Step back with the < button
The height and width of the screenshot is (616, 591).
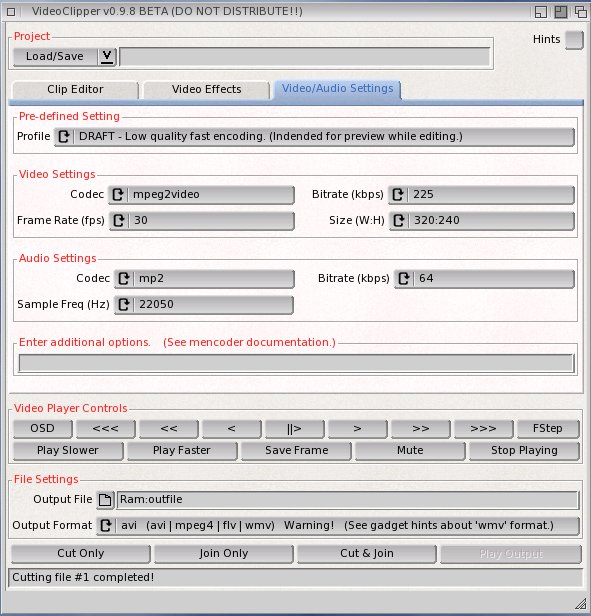click(x=231, y=429)
